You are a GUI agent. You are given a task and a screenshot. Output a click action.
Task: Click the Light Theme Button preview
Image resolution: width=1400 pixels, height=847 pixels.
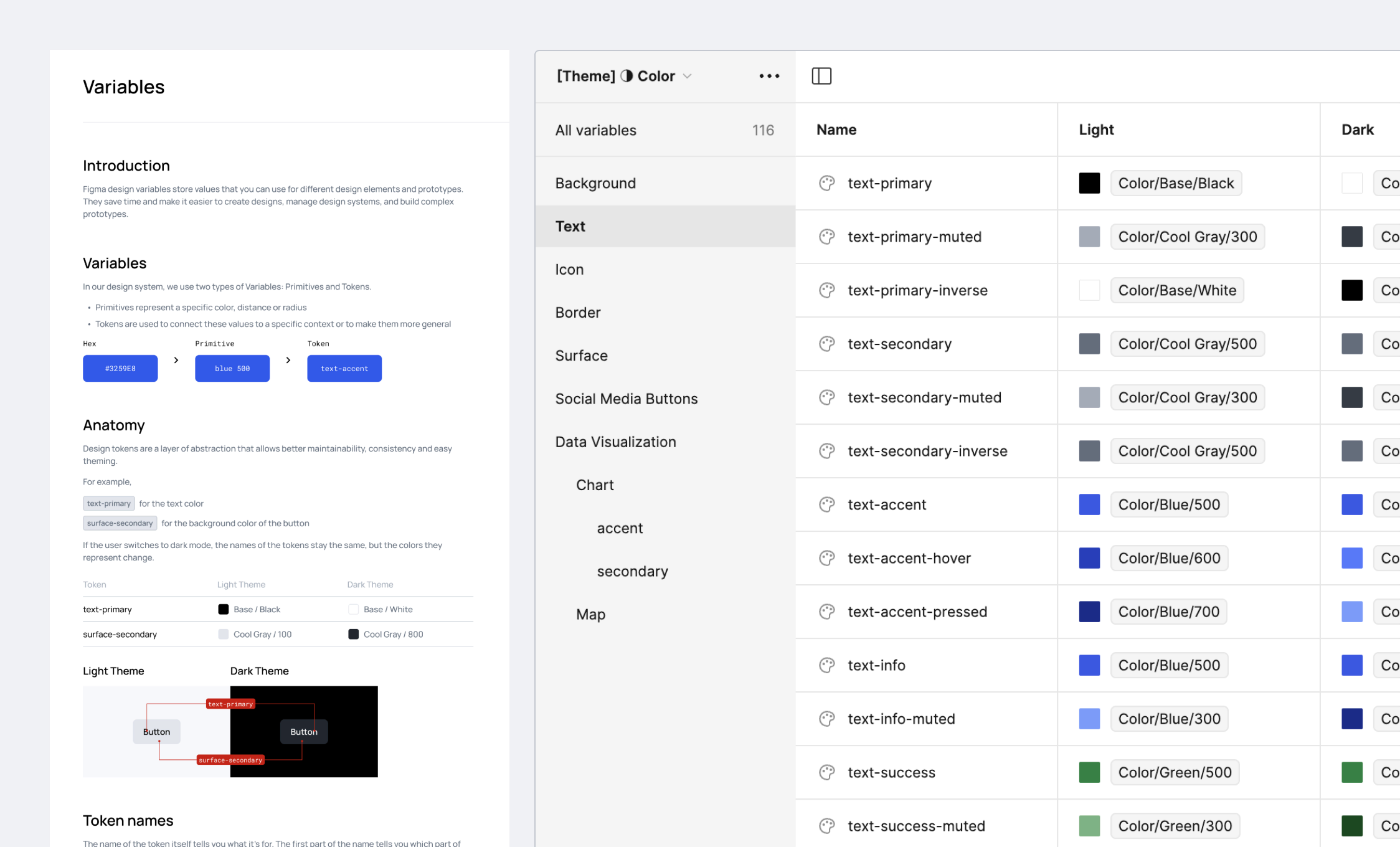point(156,732)
